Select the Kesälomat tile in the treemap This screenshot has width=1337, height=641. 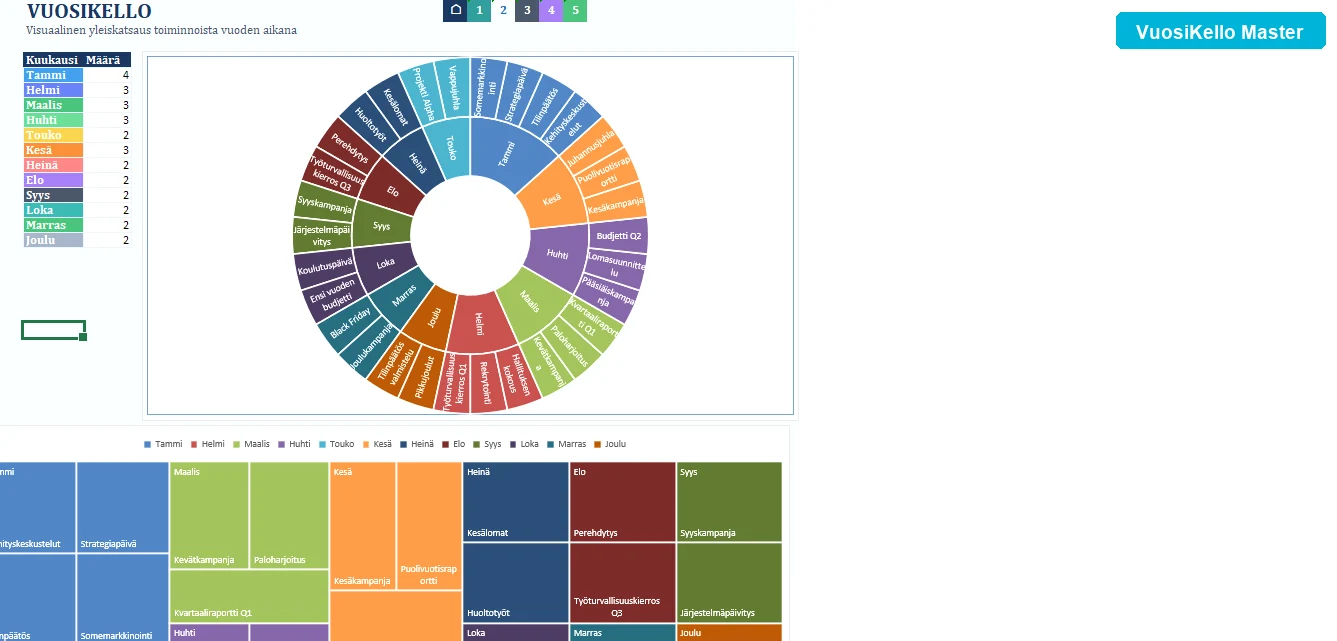[516, 502]
